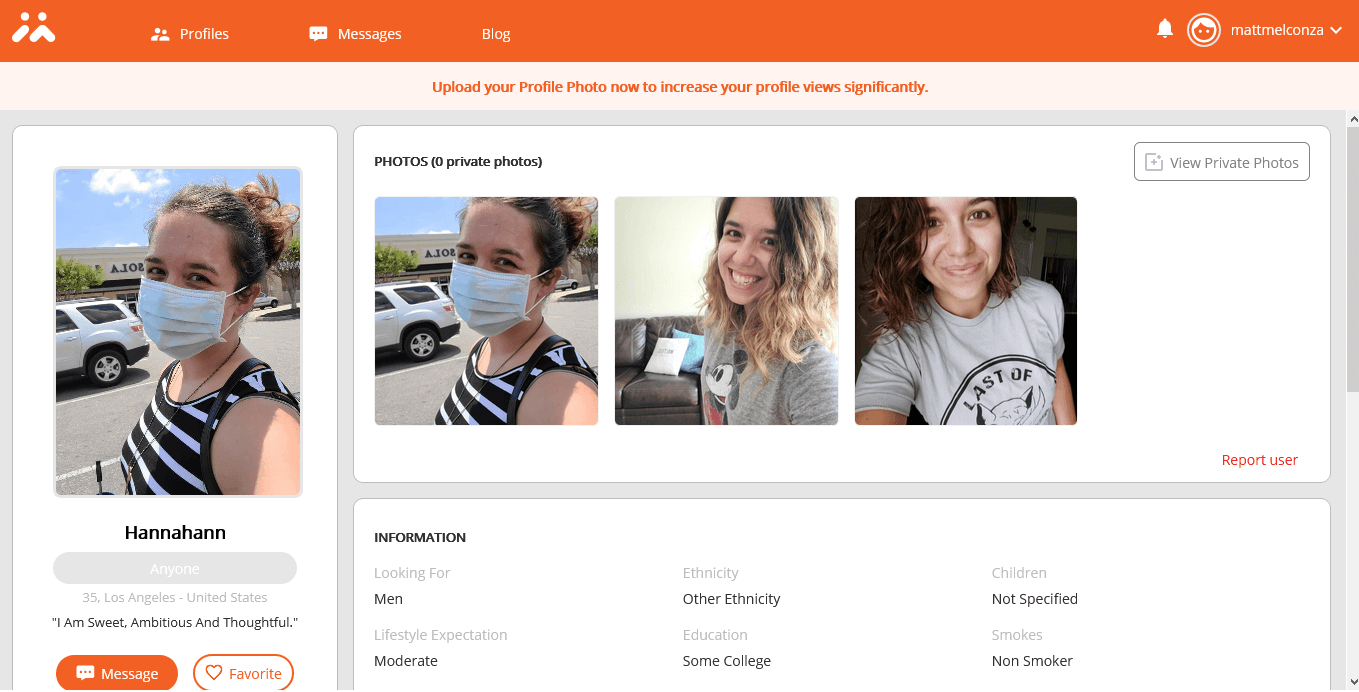The height and width of the screenshot is (692, 1359).
Task: Click the 'Ethnicity' label
Action: pos(711,573)
